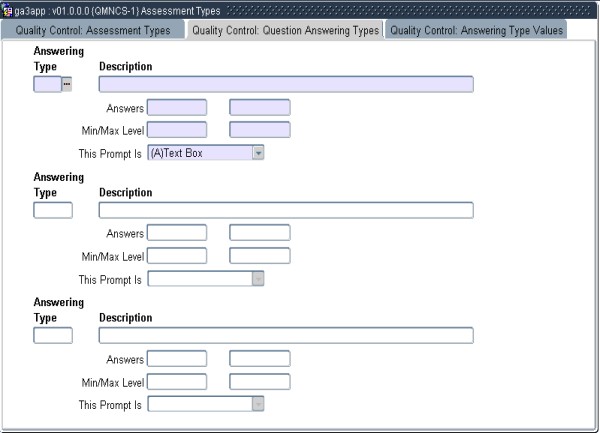This screenshot has height=433, width=600.
Task: Expand the first record's This Prompt Is dropdown
Action: (x=258, y=153)
